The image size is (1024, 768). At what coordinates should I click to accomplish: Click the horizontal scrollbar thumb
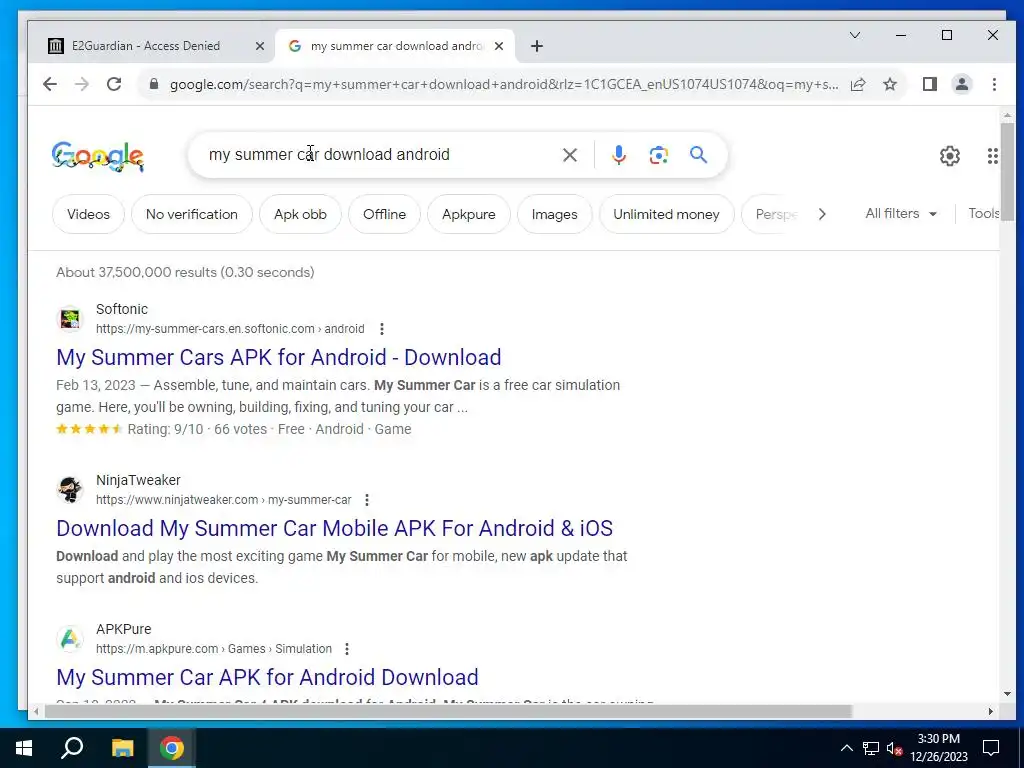point(448,711)
